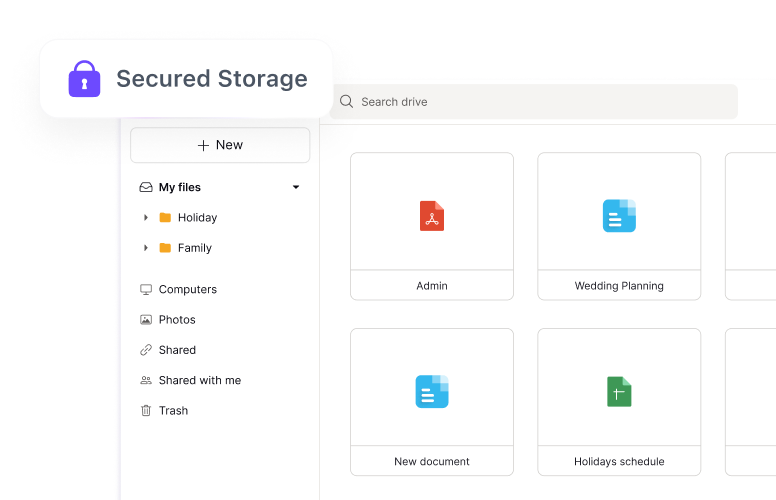Click the Photos image icon
Image resolution: width=776 pixels, height=500 pixels.
point(146,320)
